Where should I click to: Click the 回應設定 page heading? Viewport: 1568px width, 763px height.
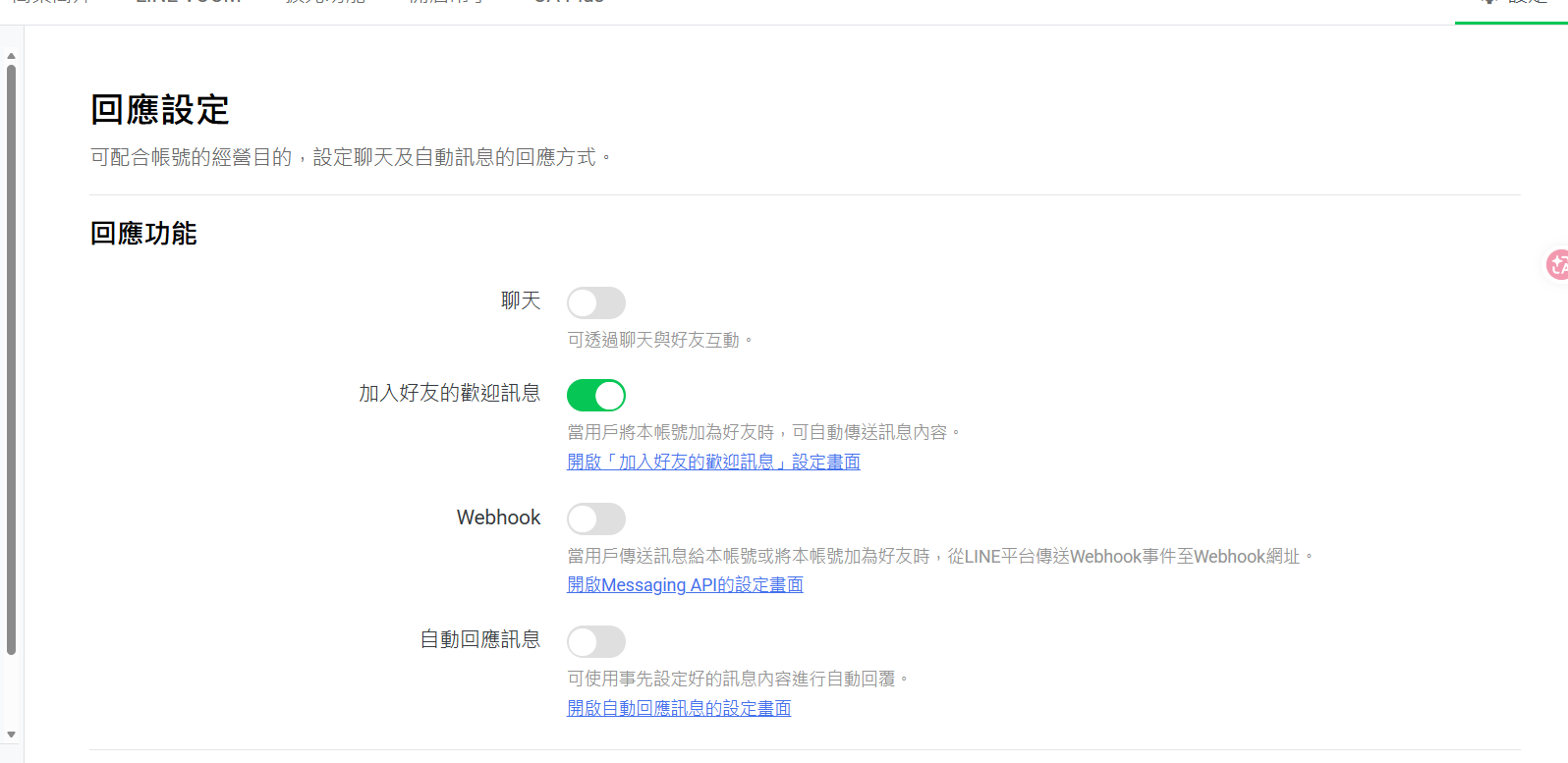160,110
